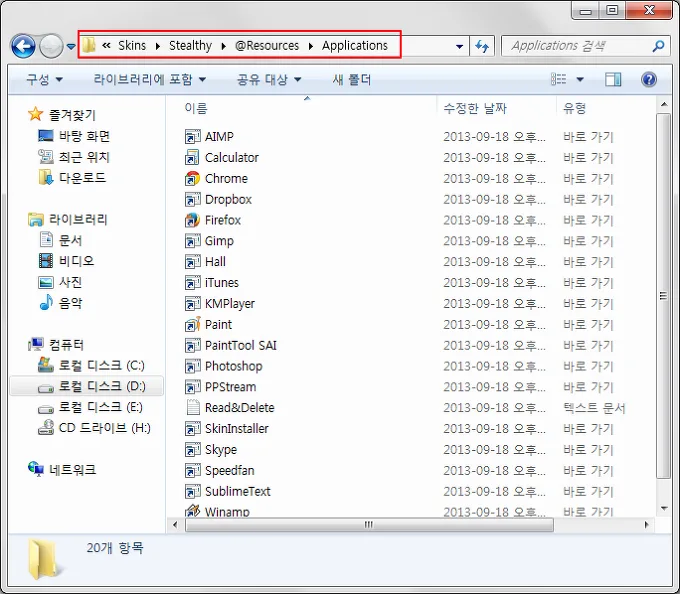
Task: Go back with the blue Back arrow
Action: click(x=23, y=46)
